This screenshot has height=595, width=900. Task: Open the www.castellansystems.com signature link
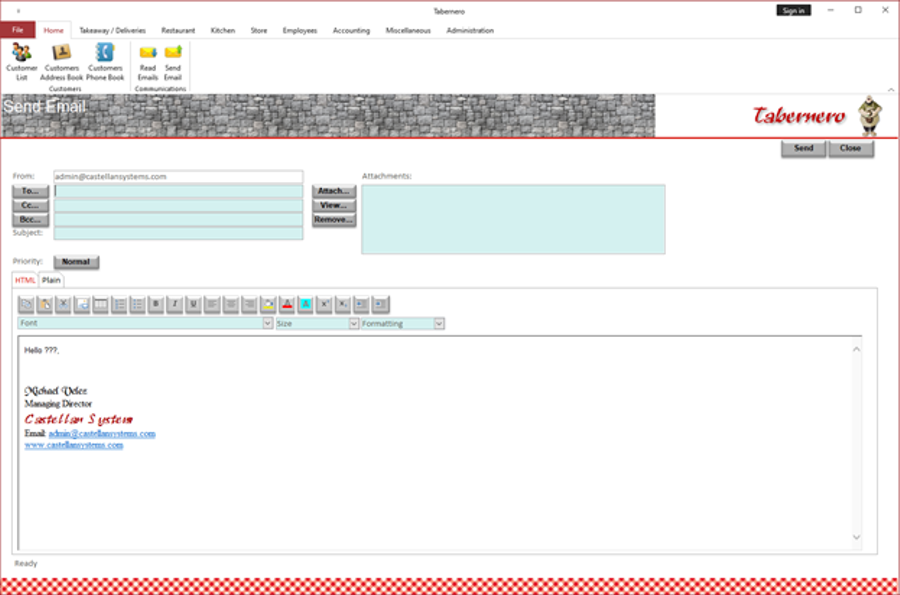click(x=74, y=445)
